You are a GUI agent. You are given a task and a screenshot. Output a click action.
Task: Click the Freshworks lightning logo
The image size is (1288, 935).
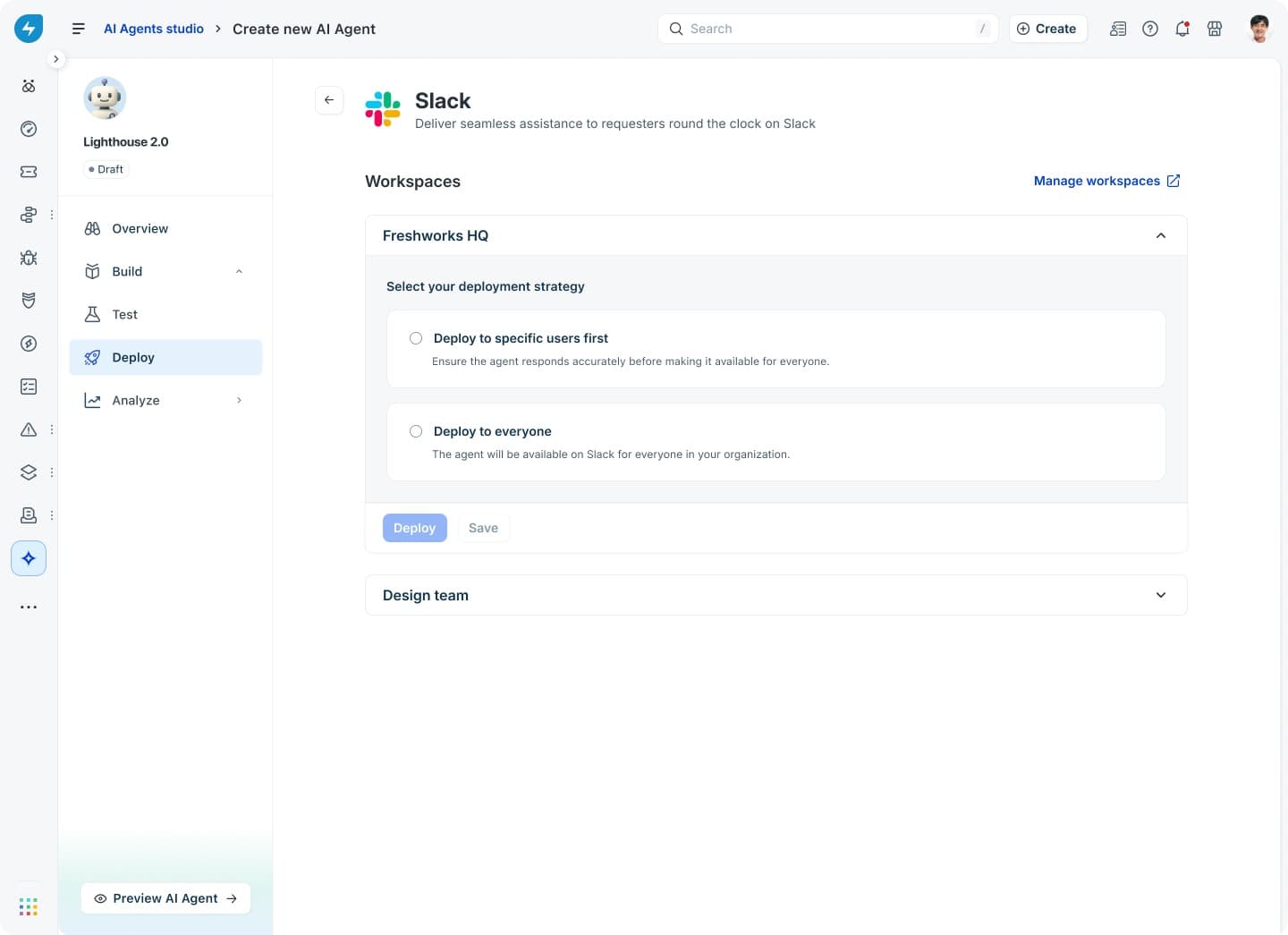tap(29, 29)
